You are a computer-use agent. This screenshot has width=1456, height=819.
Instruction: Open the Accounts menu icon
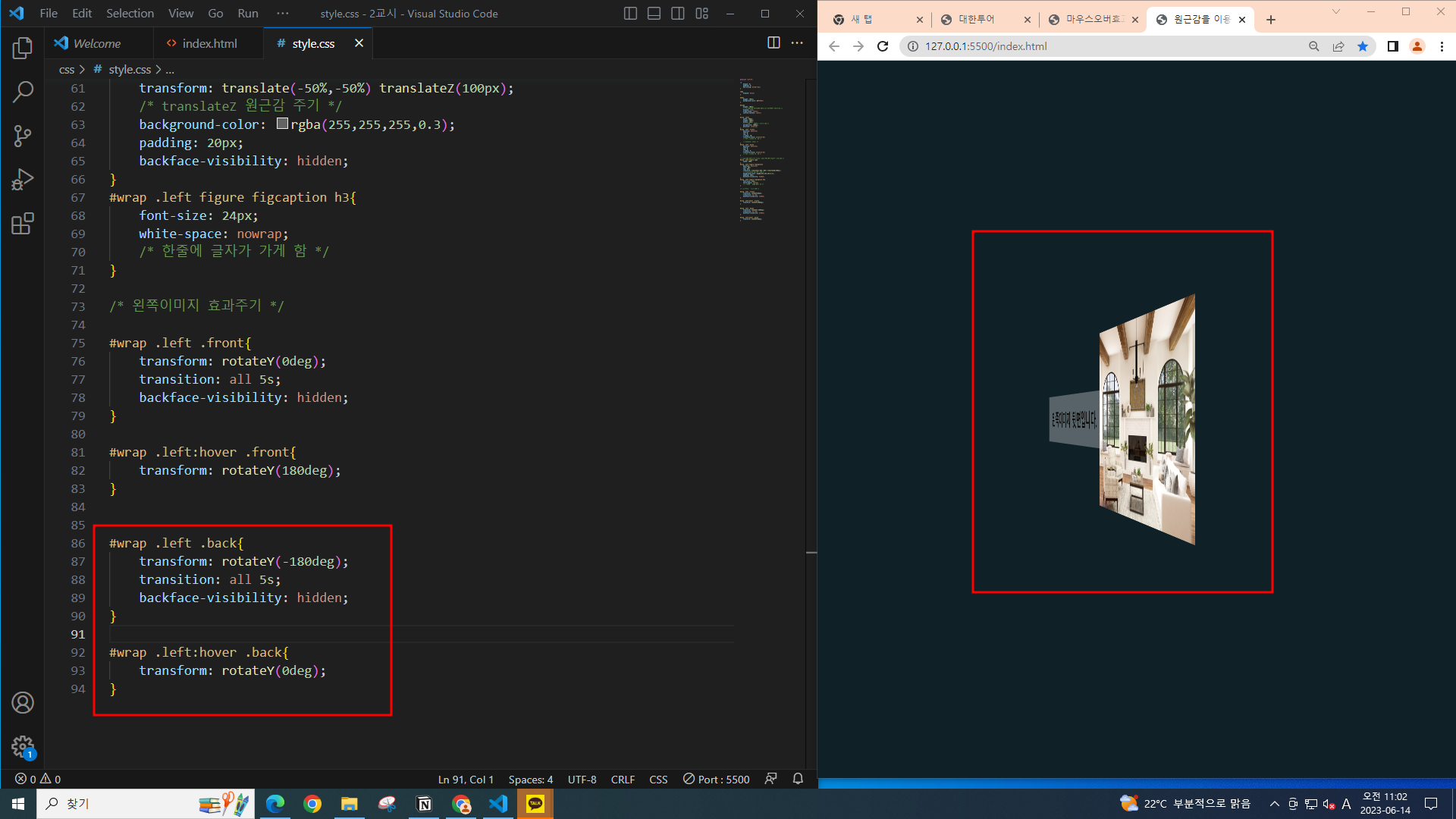point(23,703)
